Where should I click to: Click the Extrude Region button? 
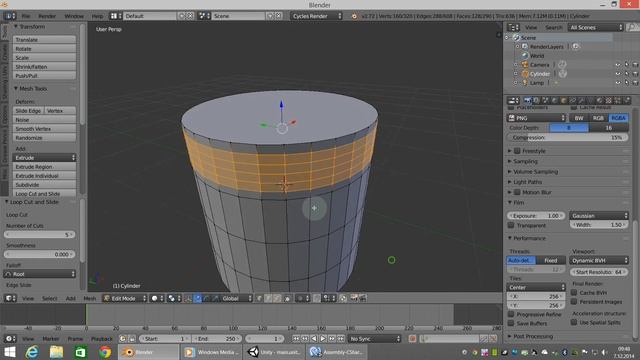point(44,167)
